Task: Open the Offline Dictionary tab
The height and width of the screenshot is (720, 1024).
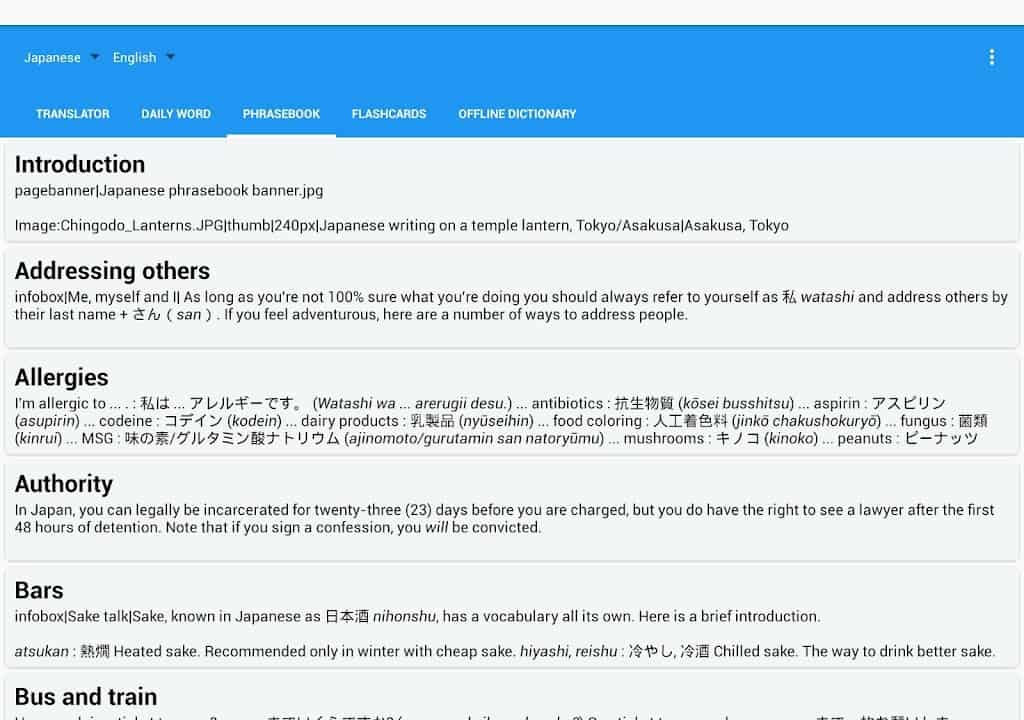Action: pyautogui.click(x=517, y=114)
